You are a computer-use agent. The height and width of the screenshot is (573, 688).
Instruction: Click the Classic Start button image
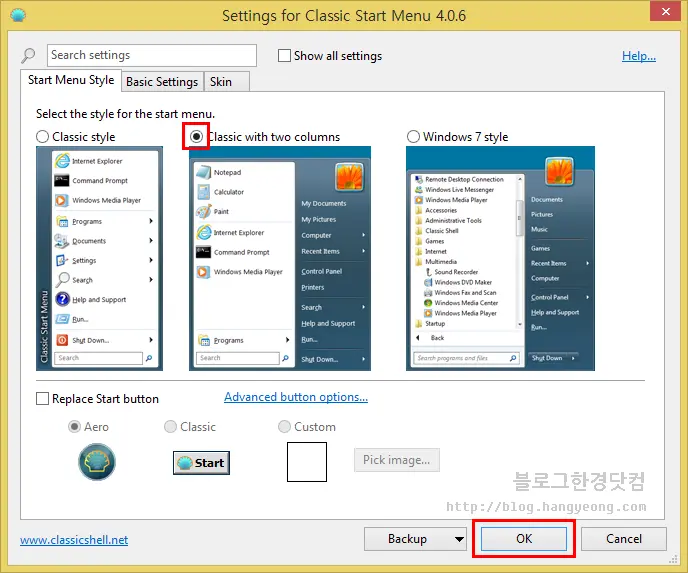pos(201,462)
